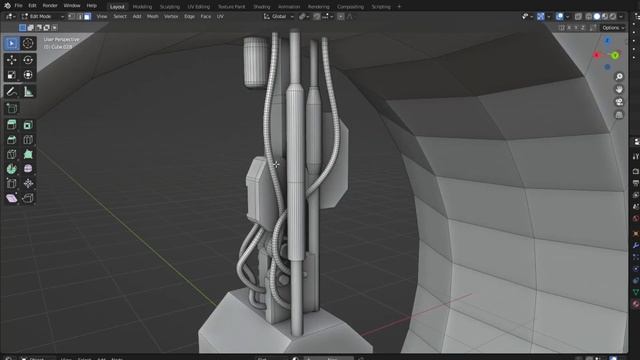Image resolution: width=640 pixels, height=360 pixels.
Task: Click the green Y axis gizmo
Action: (x=615, y=56)
